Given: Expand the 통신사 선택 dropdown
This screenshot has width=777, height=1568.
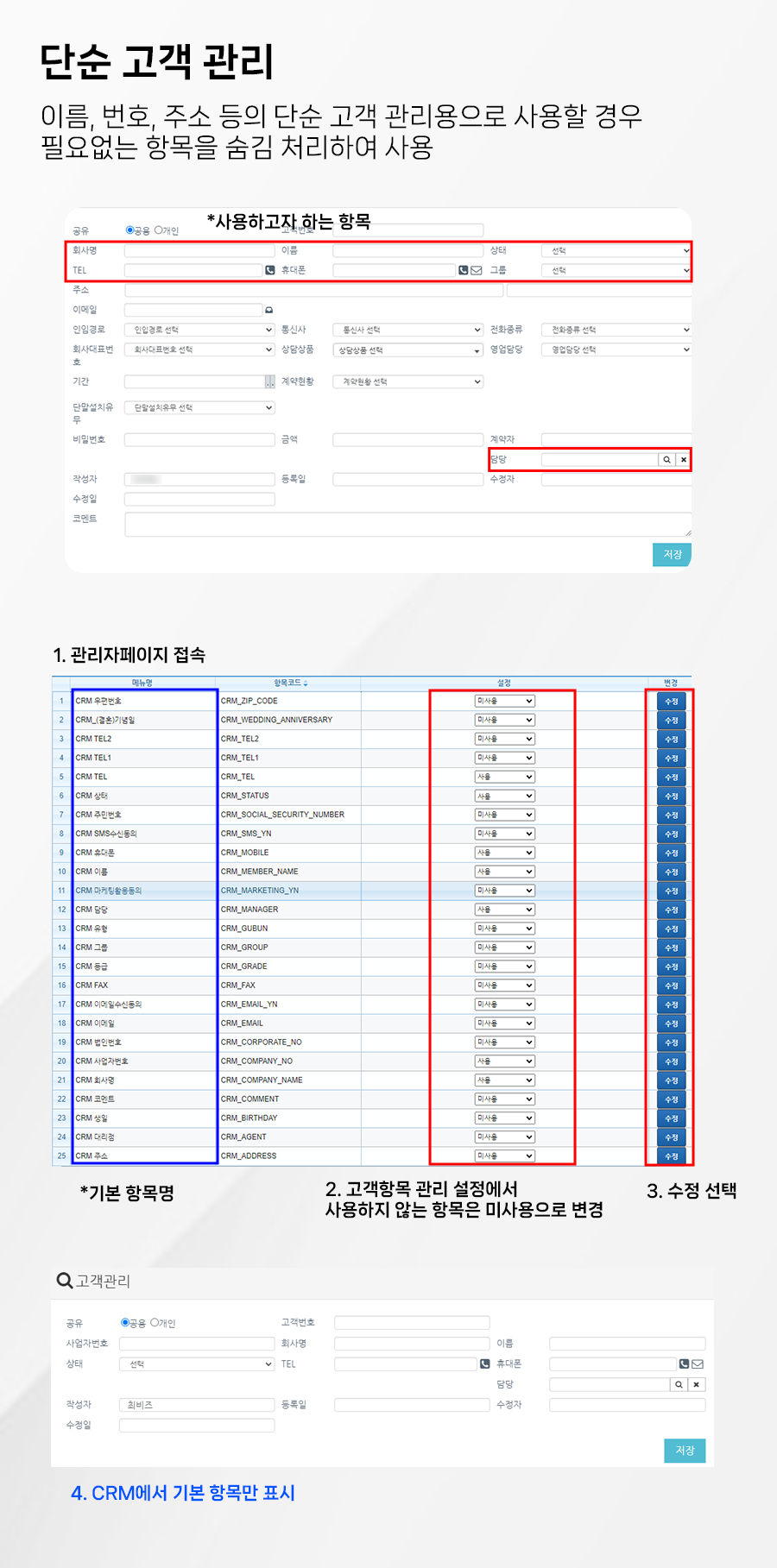Looking at the screenshot, I should pyautogui.click(x=408, y=330).
